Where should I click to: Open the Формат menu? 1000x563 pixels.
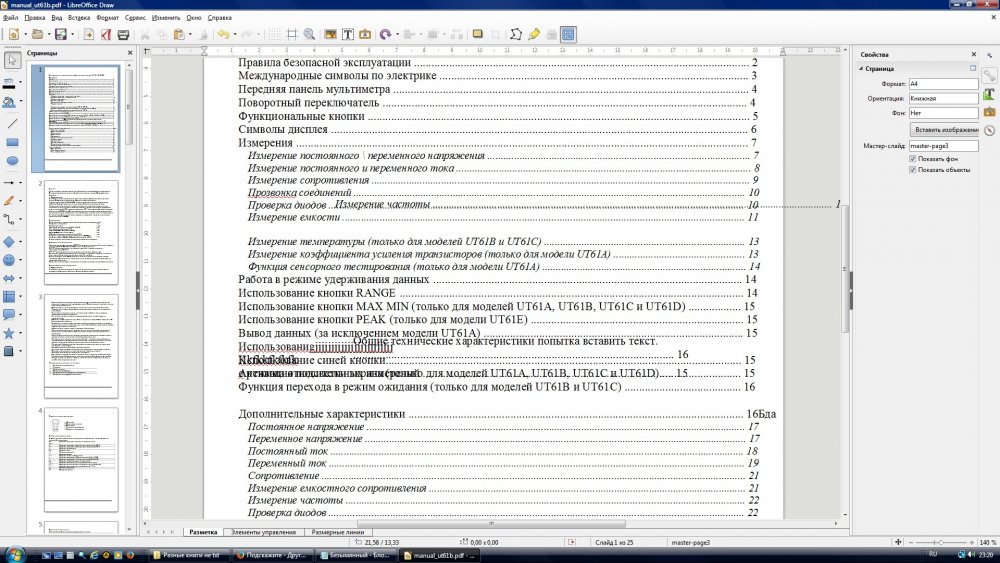tap(107, 18)
